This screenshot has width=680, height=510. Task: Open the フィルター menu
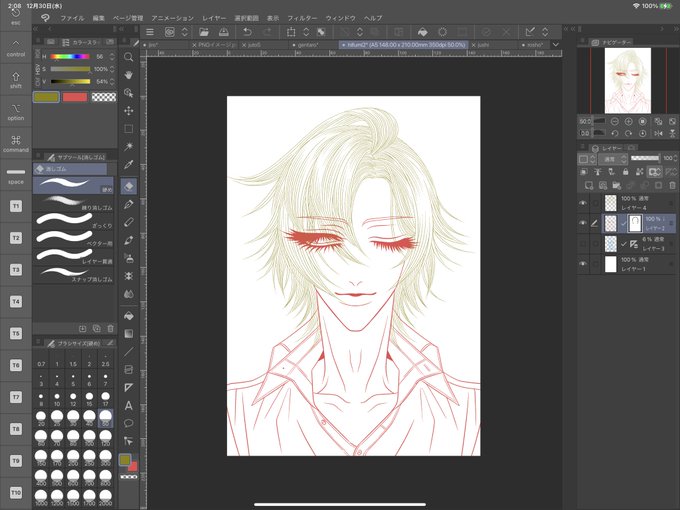[302, 18]
